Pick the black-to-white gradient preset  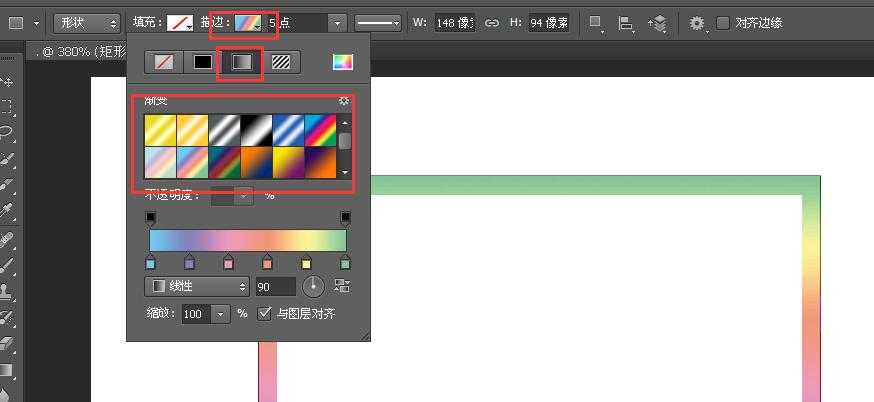(255, 128)
